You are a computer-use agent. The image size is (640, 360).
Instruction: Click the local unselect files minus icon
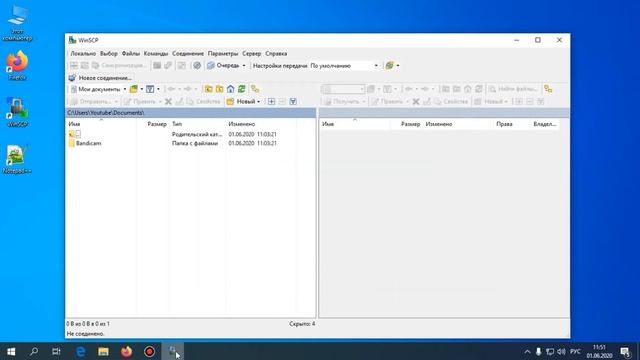[282, 102]
